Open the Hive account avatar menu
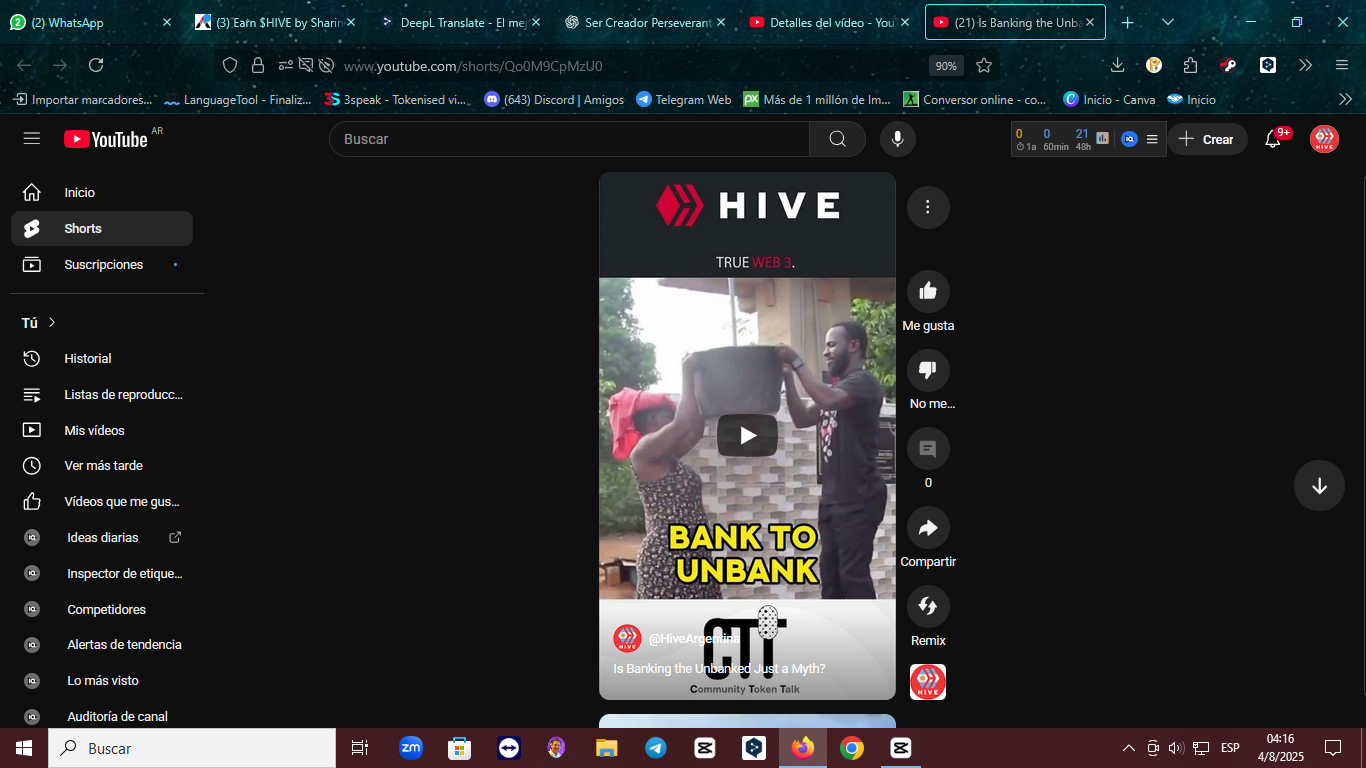This screenshot has width=1366, height=768. click(x=1324, y=139)
